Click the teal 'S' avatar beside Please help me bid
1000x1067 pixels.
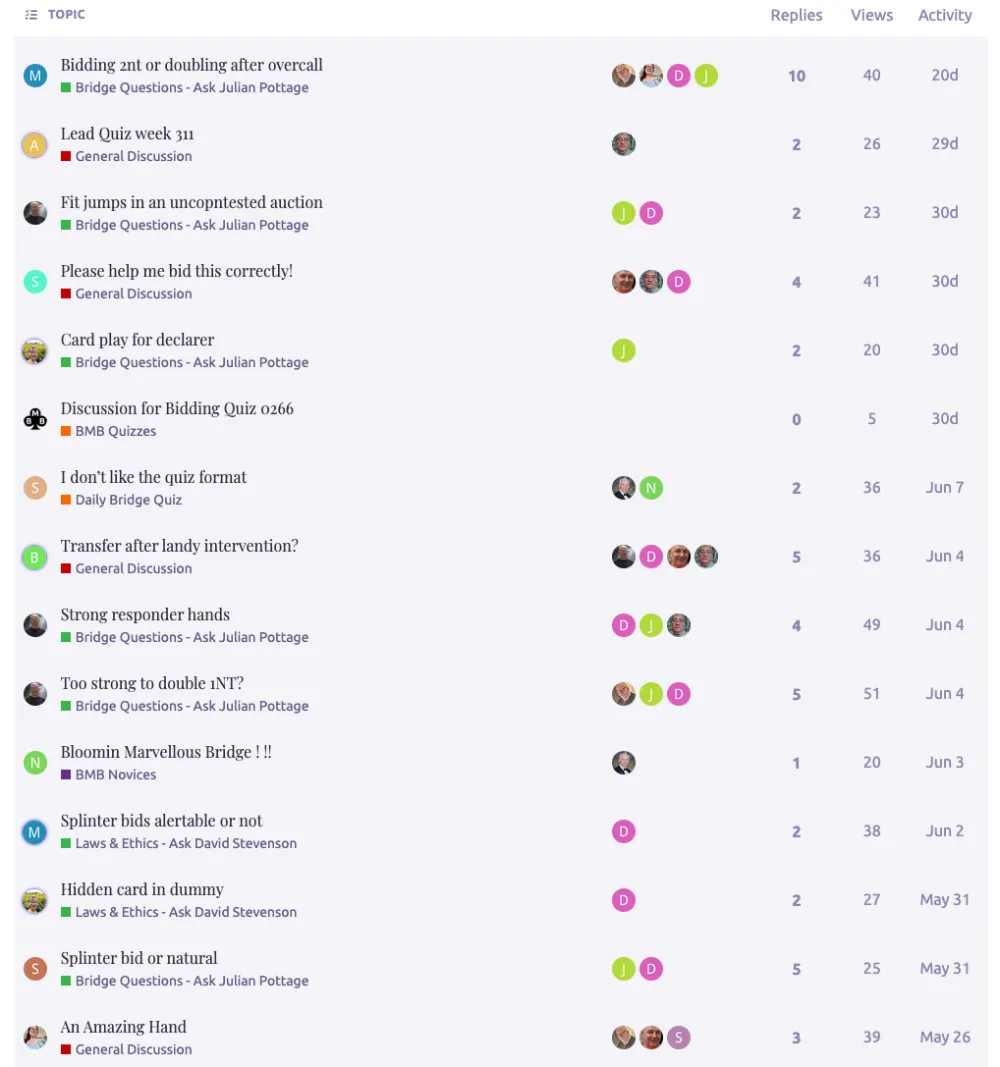(35, 282)
